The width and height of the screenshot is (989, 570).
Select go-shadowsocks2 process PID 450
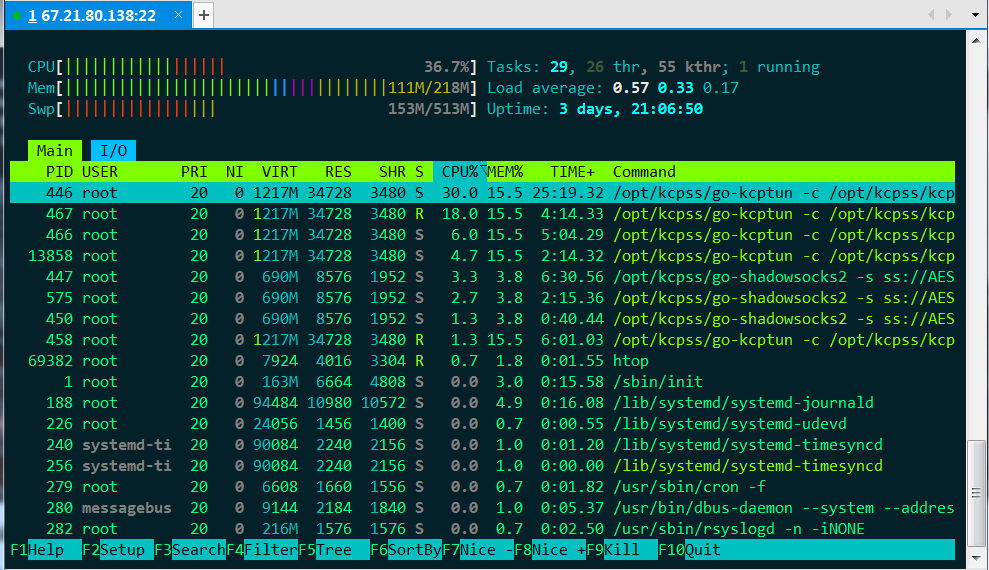coord(483,319)
